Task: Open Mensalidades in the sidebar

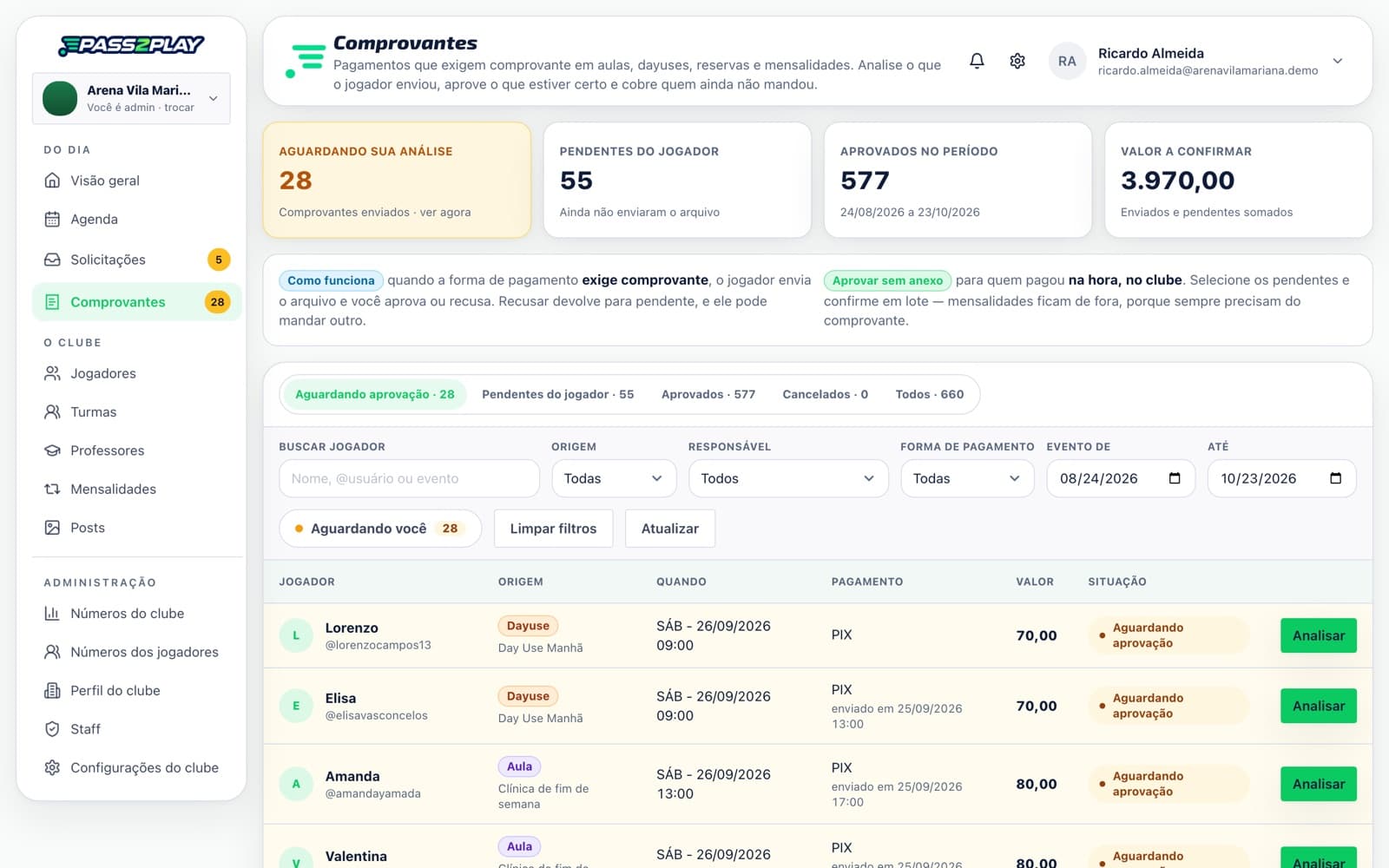Action: (x=136, y=490)
